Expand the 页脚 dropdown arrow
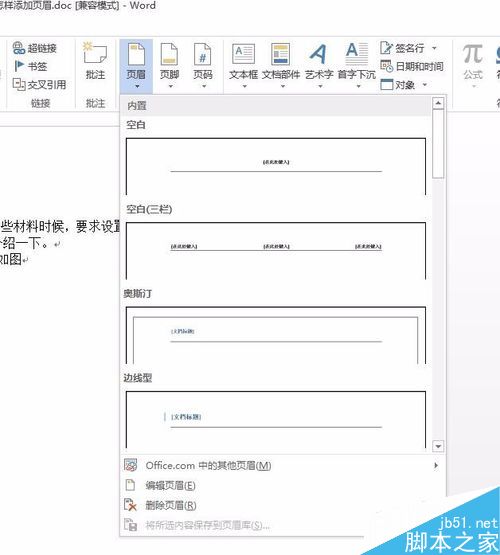The height and width of the screenshot is (555, 500). pos(170,86)
